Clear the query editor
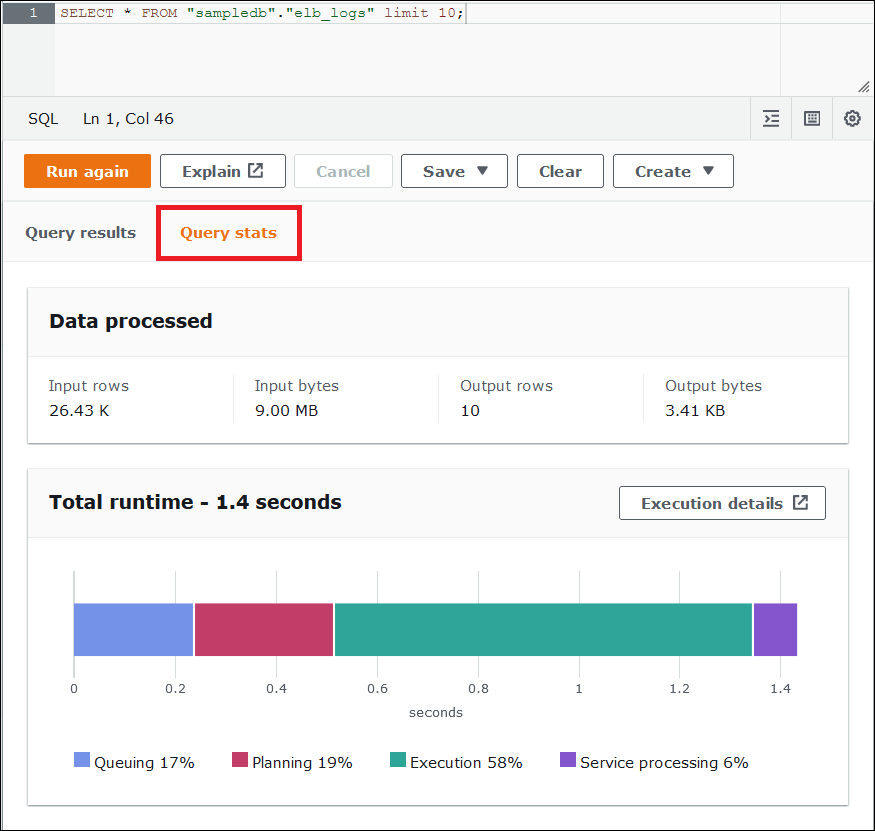The width and height of the screenshot is (875, 831). 560,170
